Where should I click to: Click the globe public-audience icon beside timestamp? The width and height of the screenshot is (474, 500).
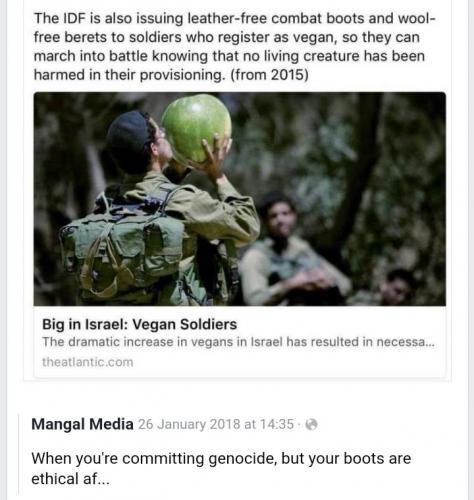pos(311,424)
